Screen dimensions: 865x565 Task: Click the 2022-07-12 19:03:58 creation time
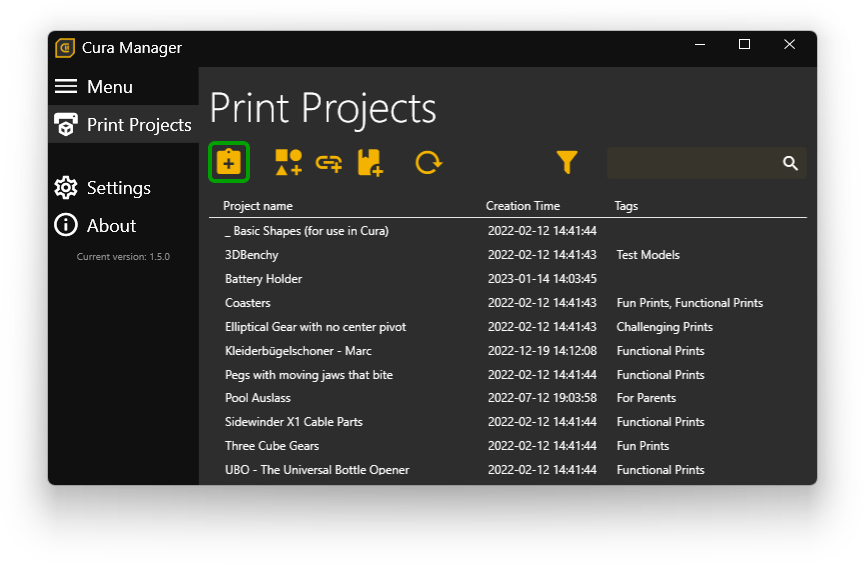542,398
